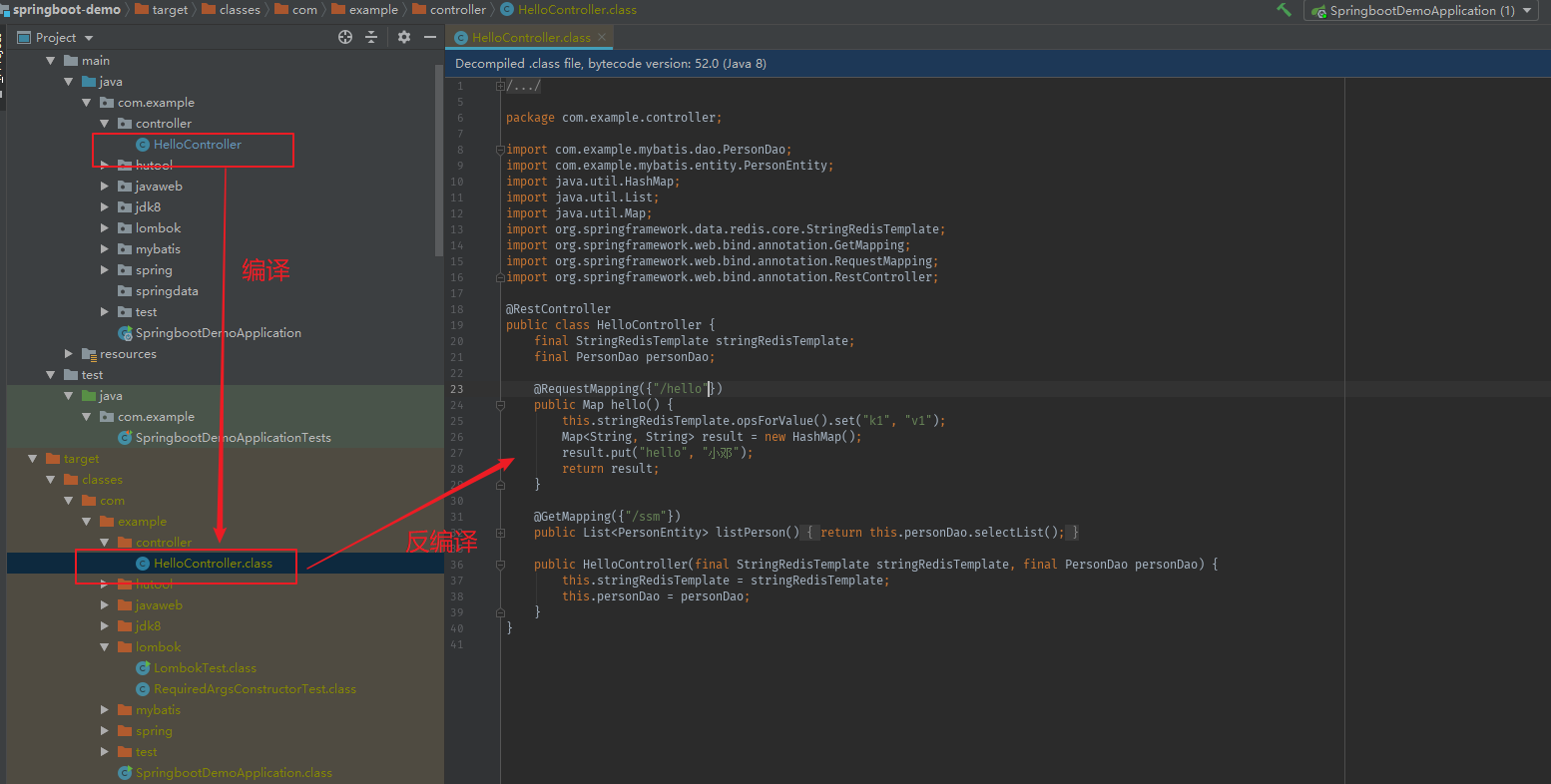
Task: Select the HelloController Java class
Action: 197,145
